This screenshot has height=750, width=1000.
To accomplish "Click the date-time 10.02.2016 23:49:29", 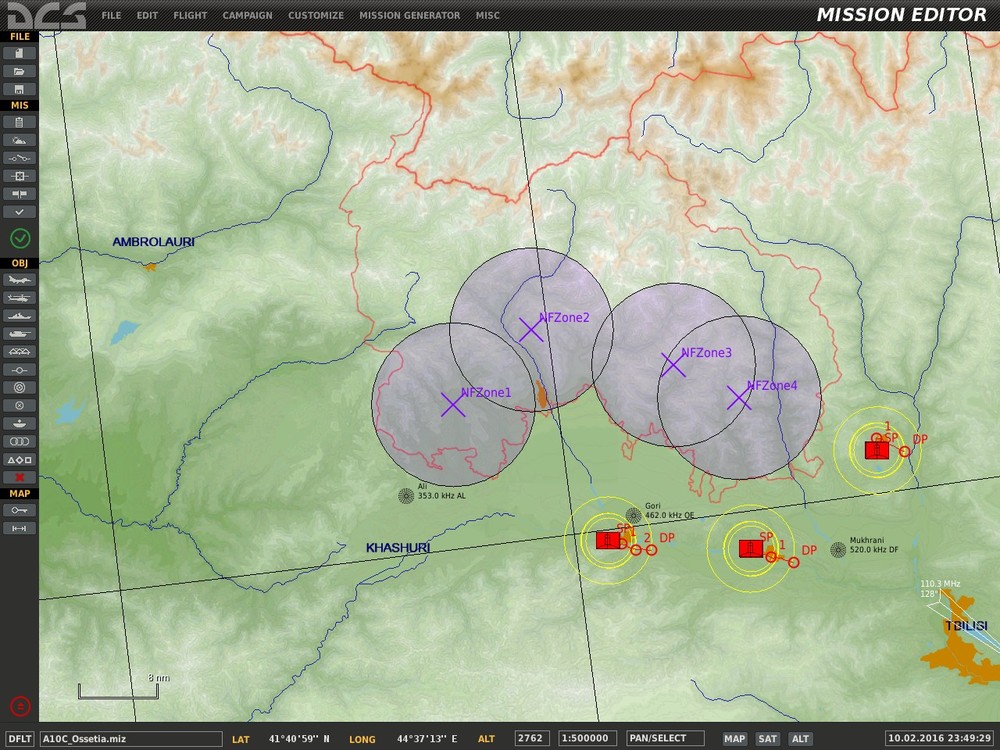I will point(939,739).
